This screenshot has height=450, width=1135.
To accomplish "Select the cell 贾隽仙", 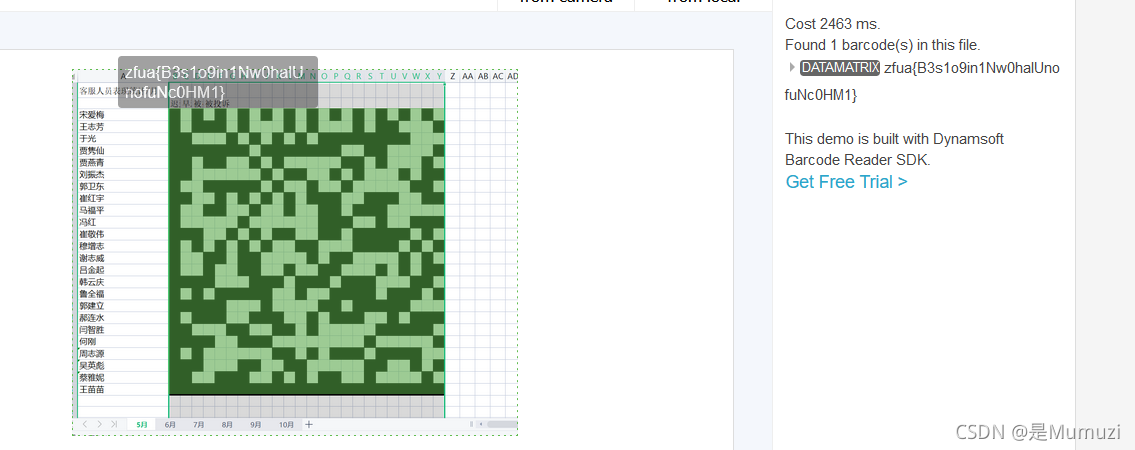I will [123, 150].
